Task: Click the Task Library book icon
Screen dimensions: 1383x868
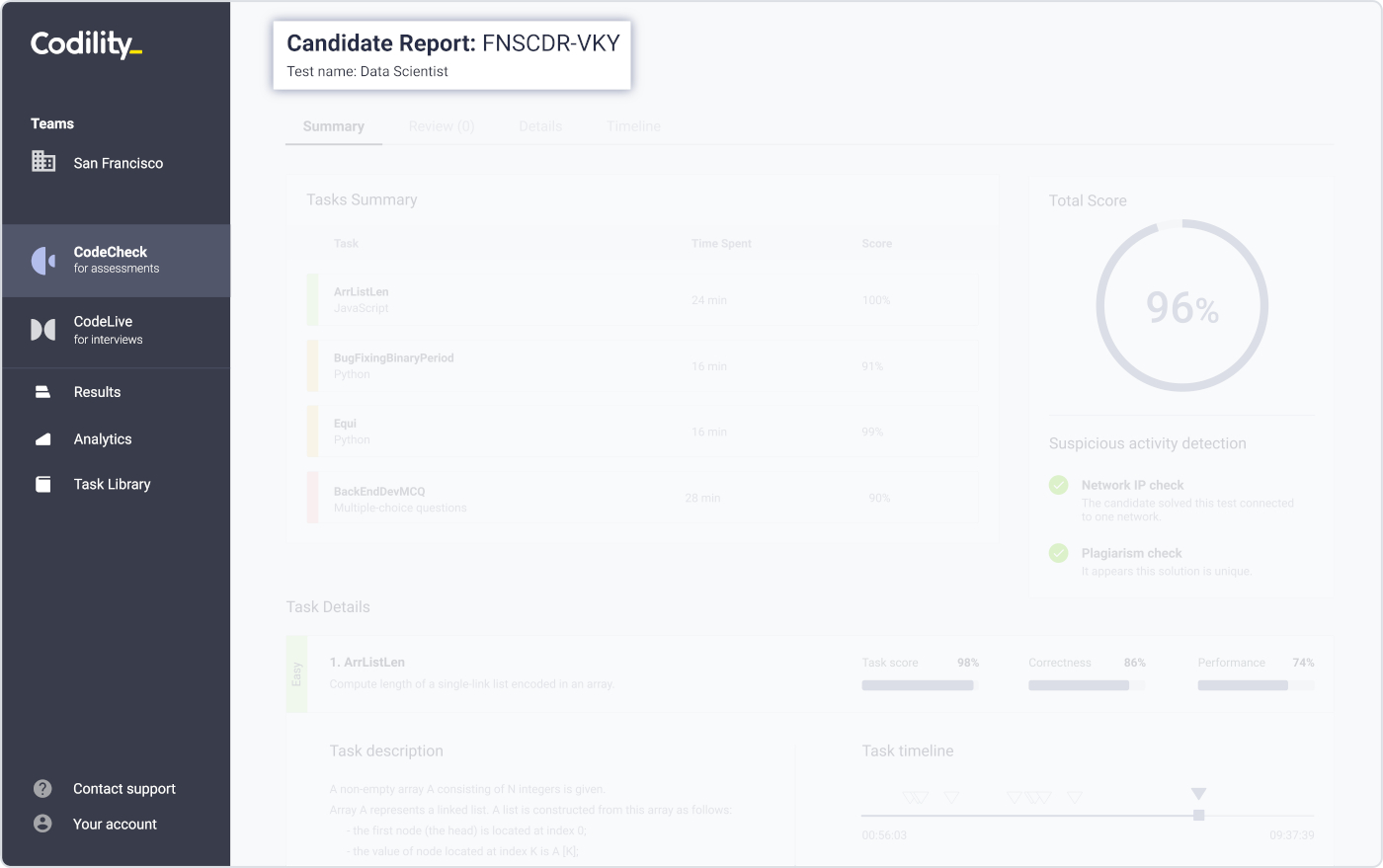Action: [x=42, y=484]
